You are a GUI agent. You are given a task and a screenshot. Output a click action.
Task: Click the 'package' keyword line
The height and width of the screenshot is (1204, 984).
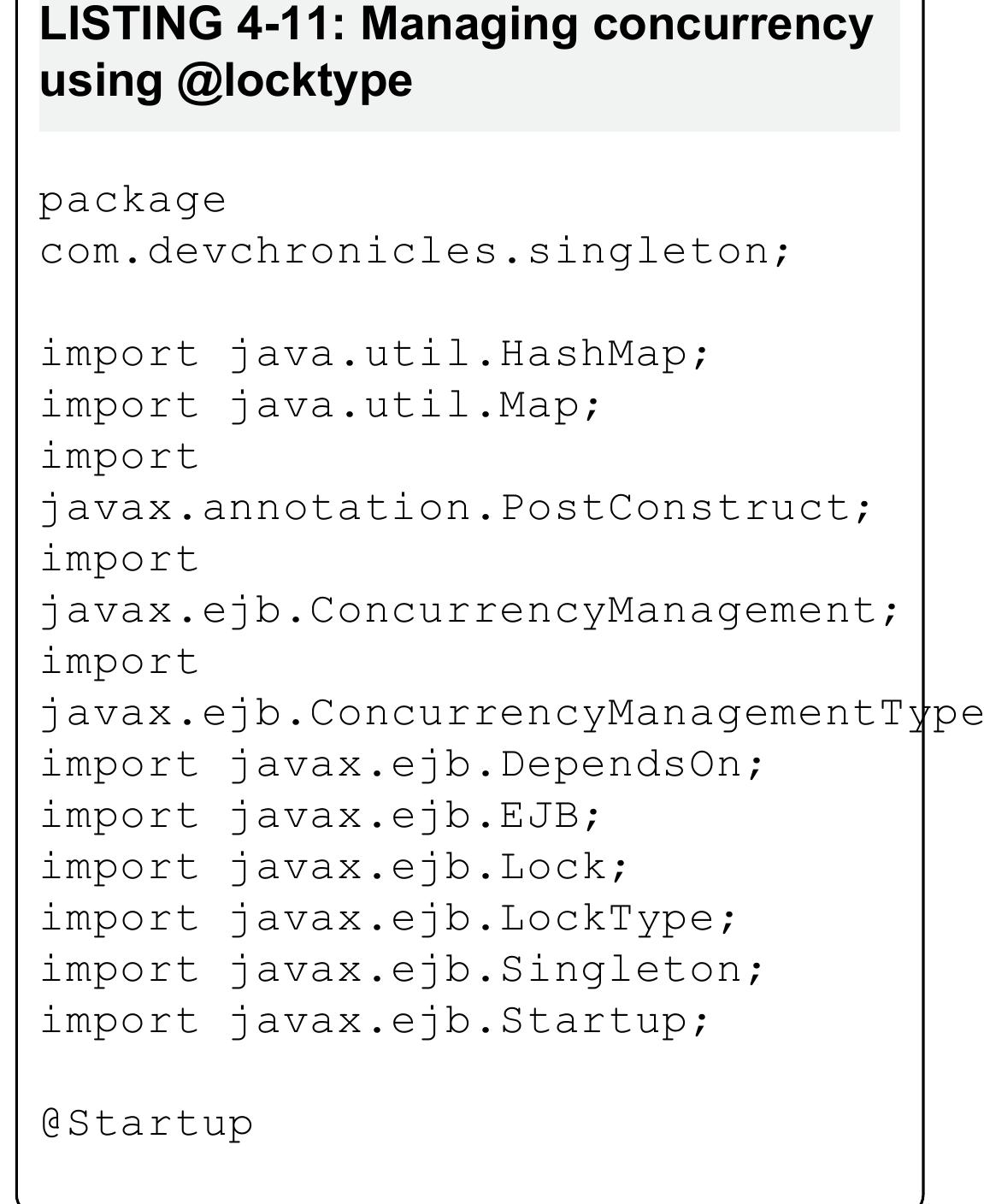point(133,202)
